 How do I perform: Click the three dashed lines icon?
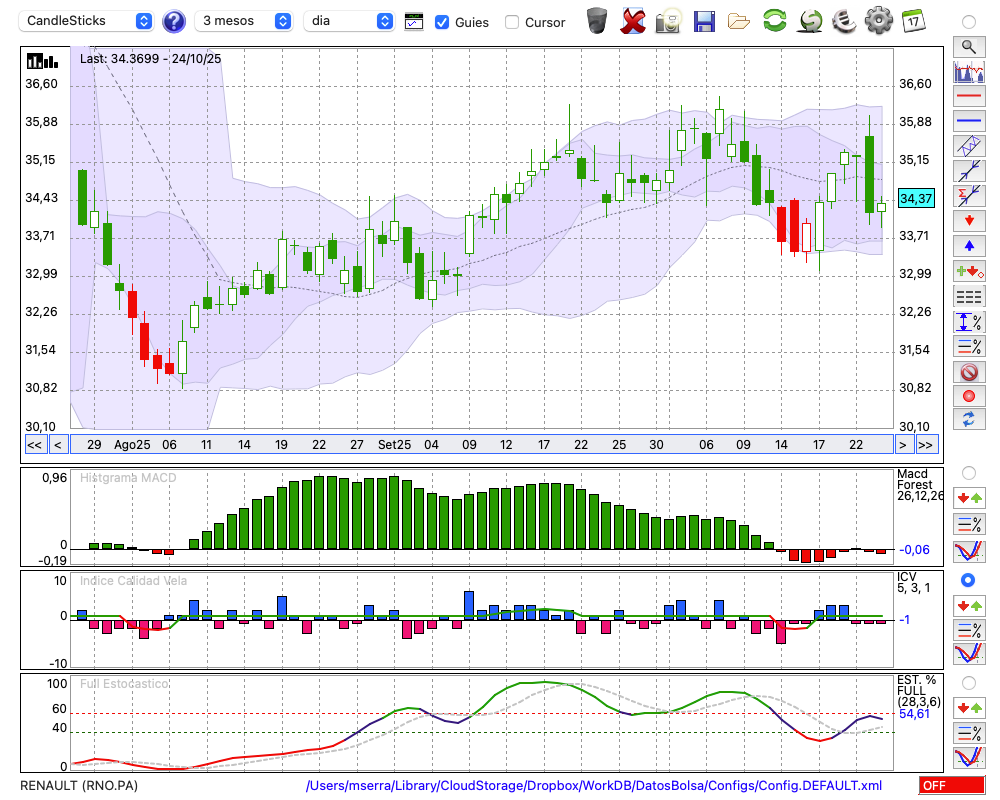point(969,296)
